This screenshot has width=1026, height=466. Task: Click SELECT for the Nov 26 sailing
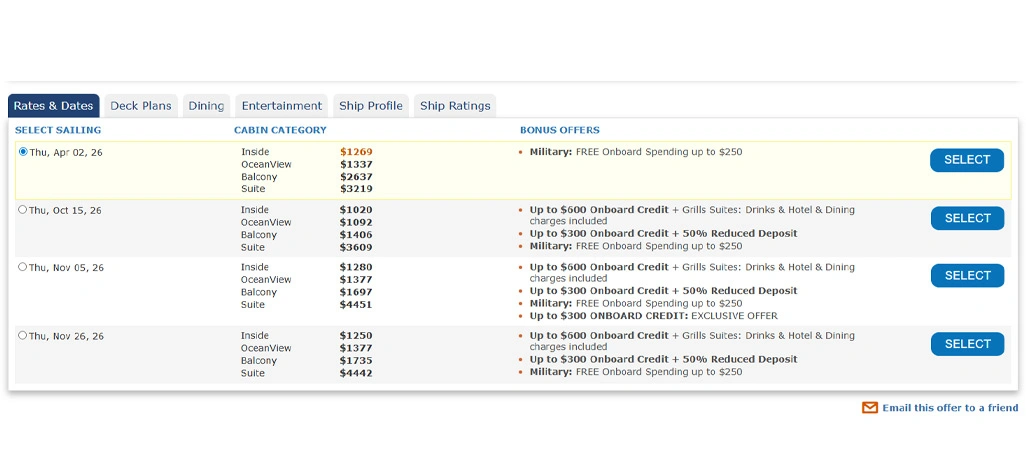point(967,344)
